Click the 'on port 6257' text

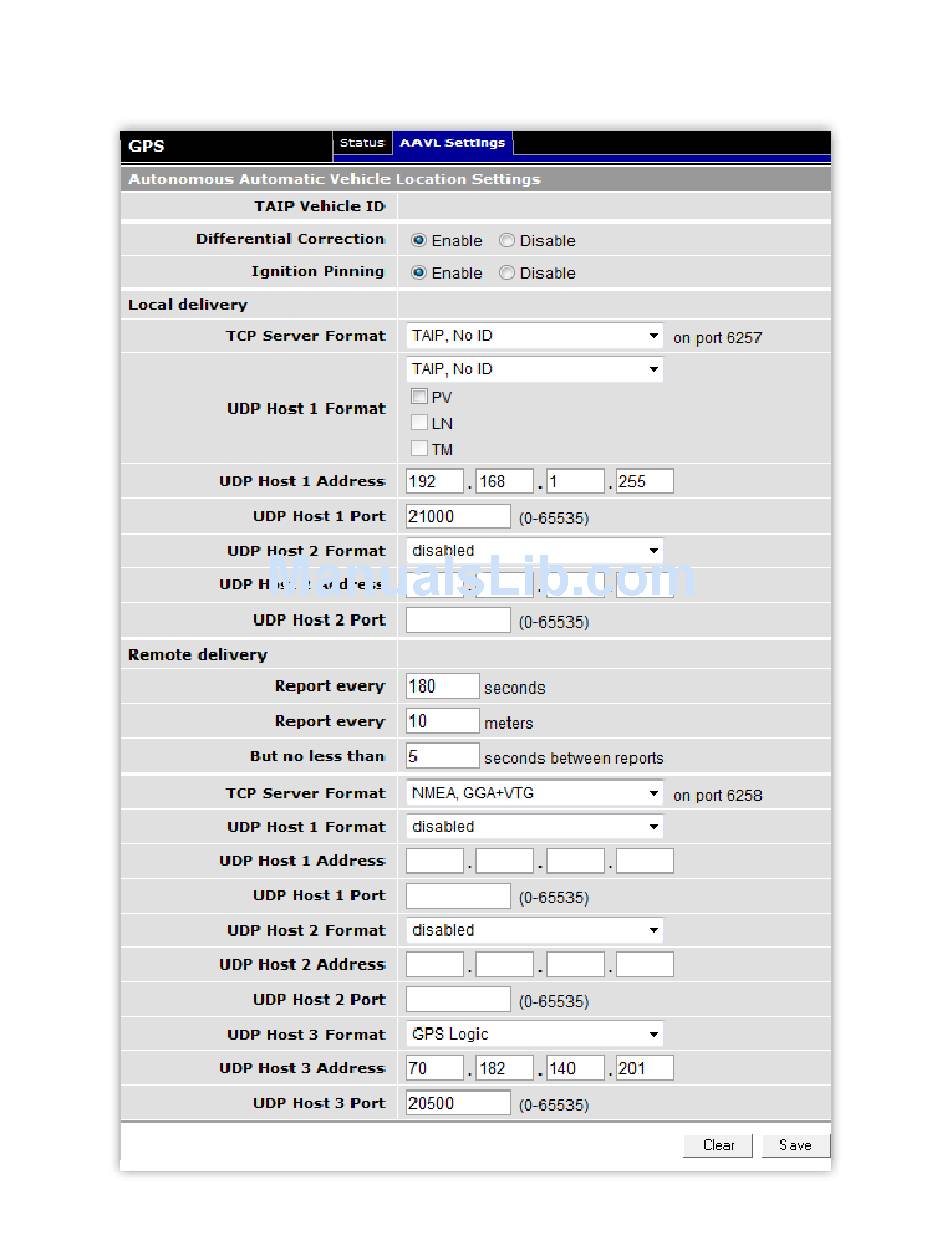coord(717,338)
